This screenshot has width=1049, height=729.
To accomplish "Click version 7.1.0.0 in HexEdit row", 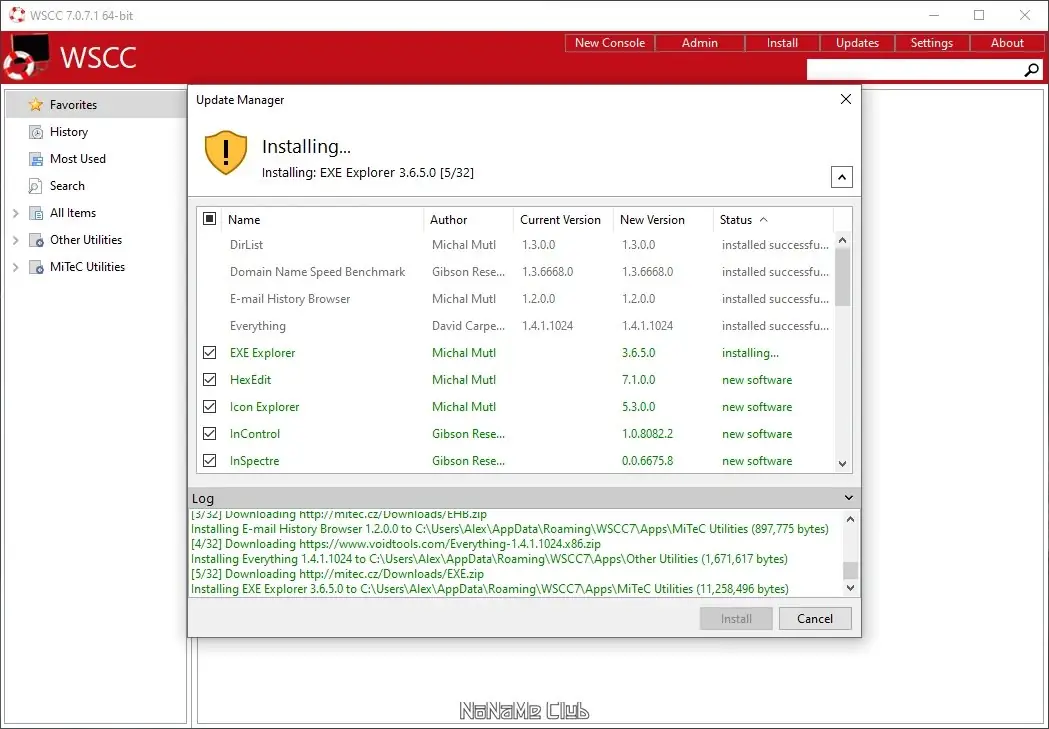I will [638, 380].
